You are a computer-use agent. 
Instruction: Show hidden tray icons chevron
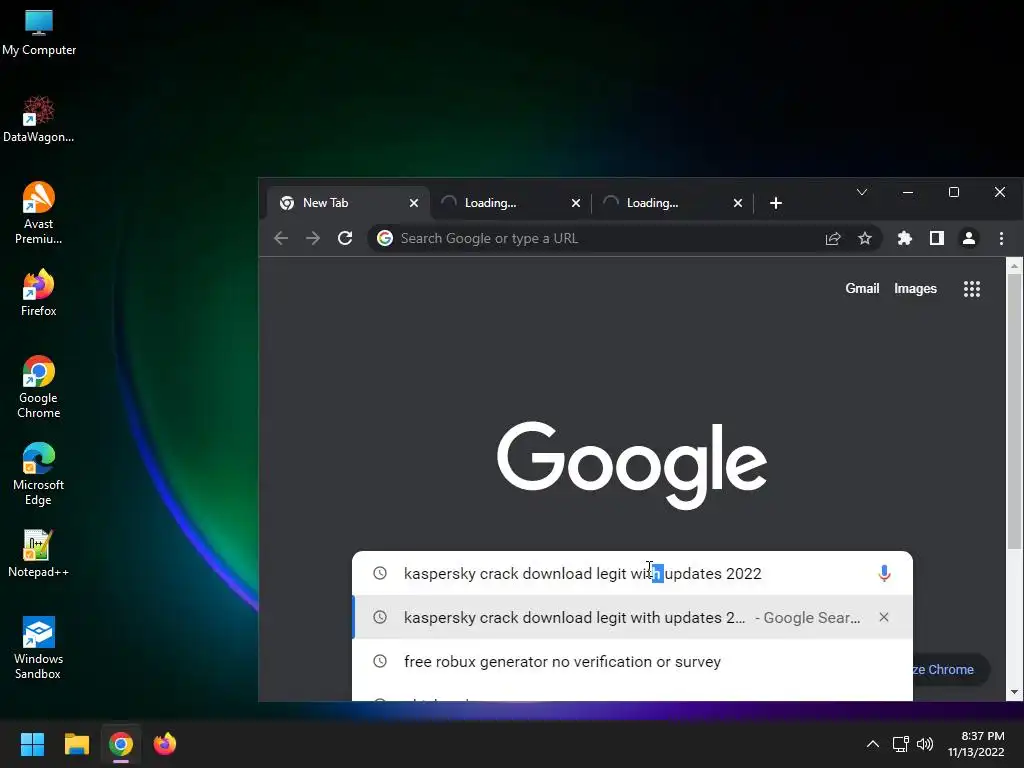pyautogui.click(x=872, y=744)
